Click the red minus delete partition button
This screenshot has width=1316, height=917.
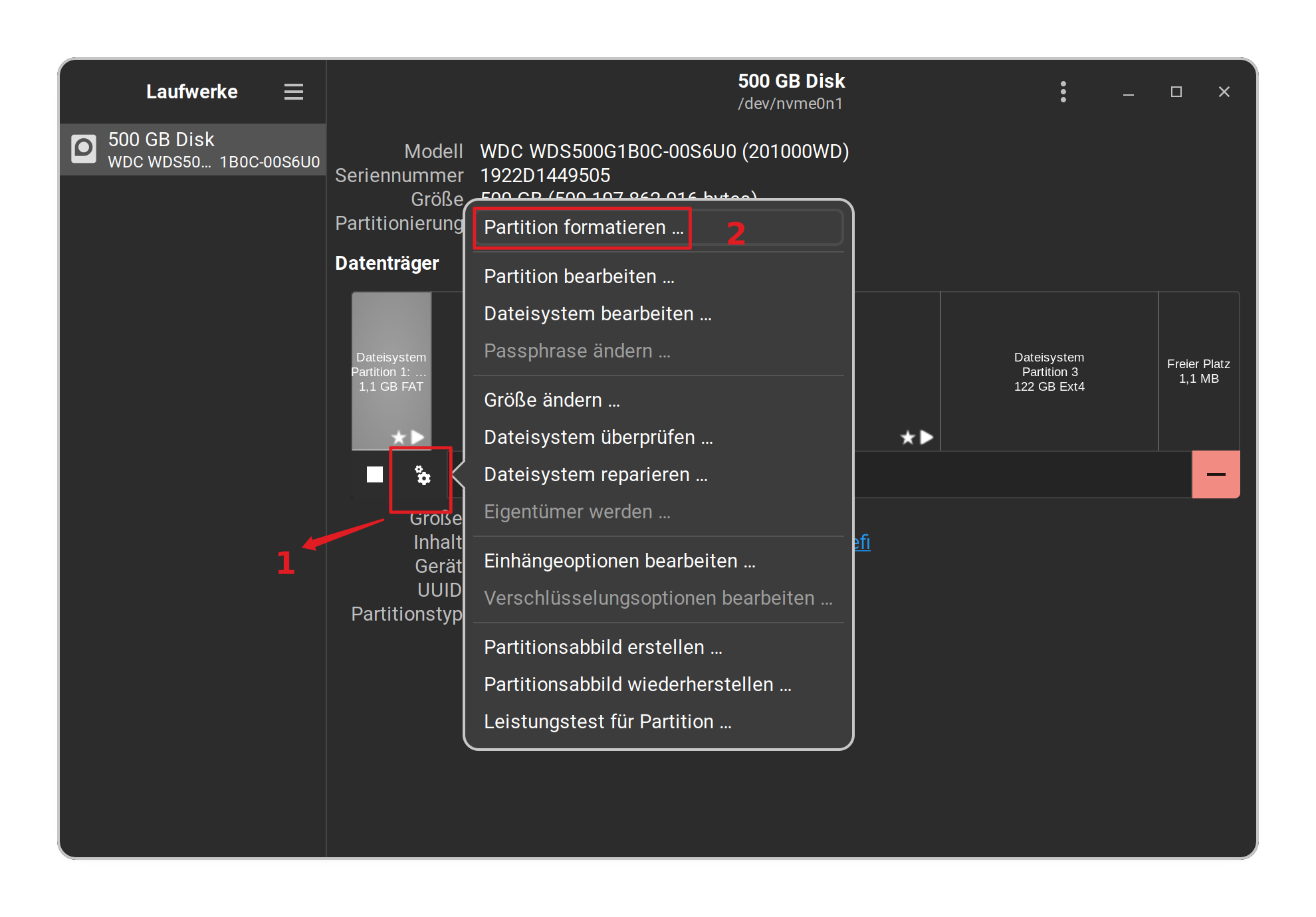click(x=1215, y=474)
